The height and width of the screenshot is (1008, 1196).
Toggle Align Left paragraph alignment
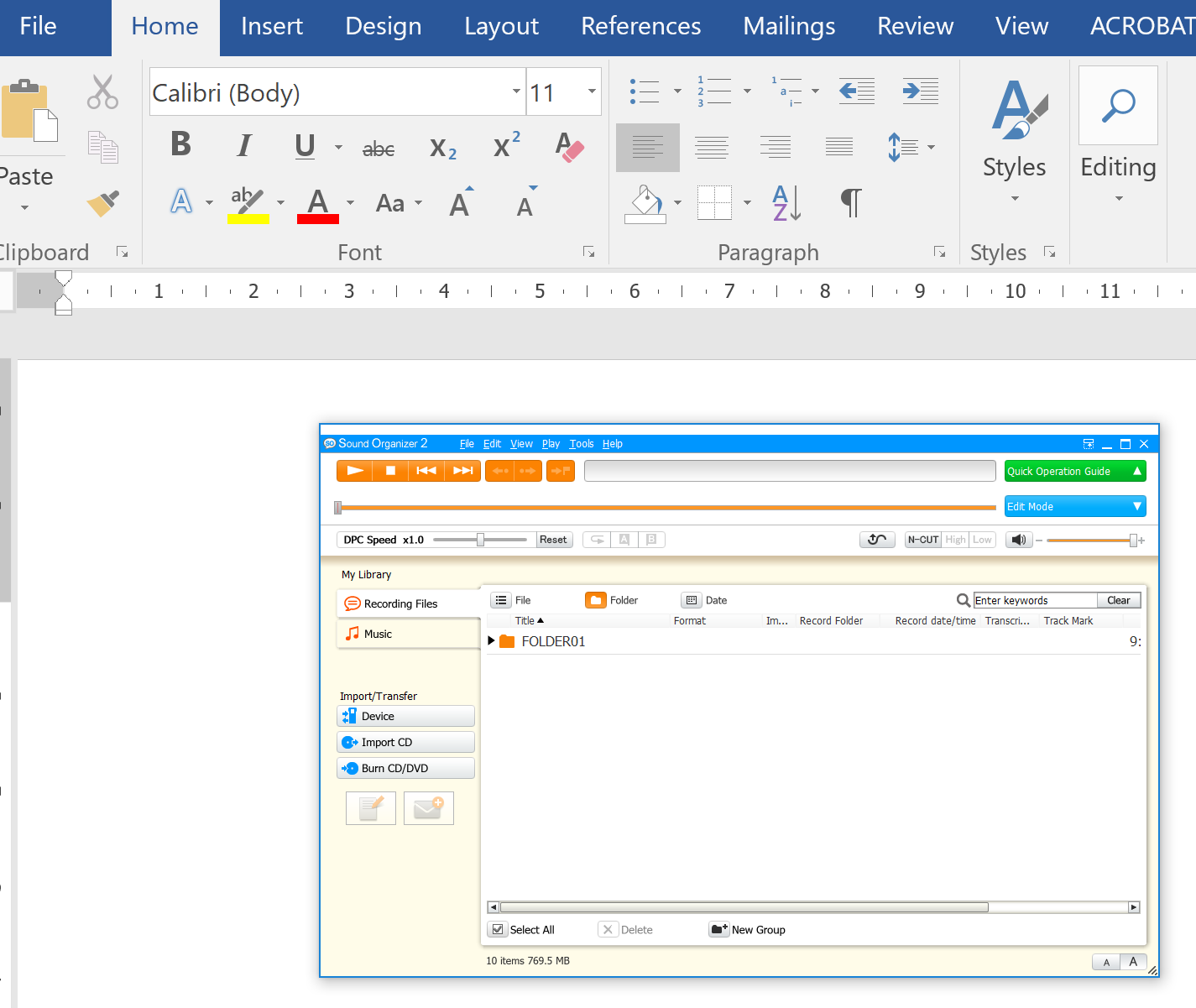(648, 148)
